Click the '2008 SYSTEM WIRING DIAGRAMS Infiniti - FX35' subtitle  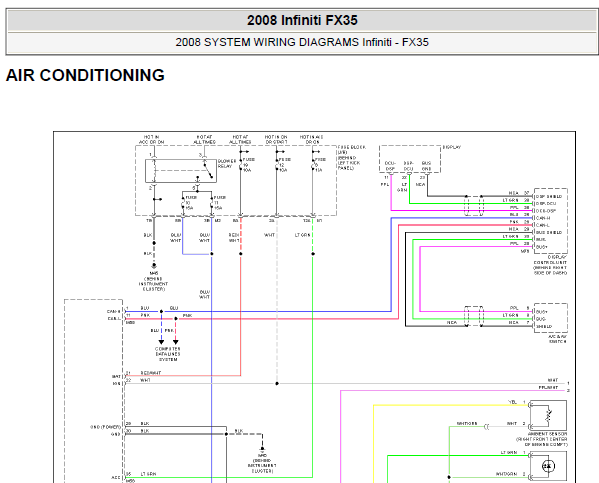pyautogui.click(x=302, y=42)
